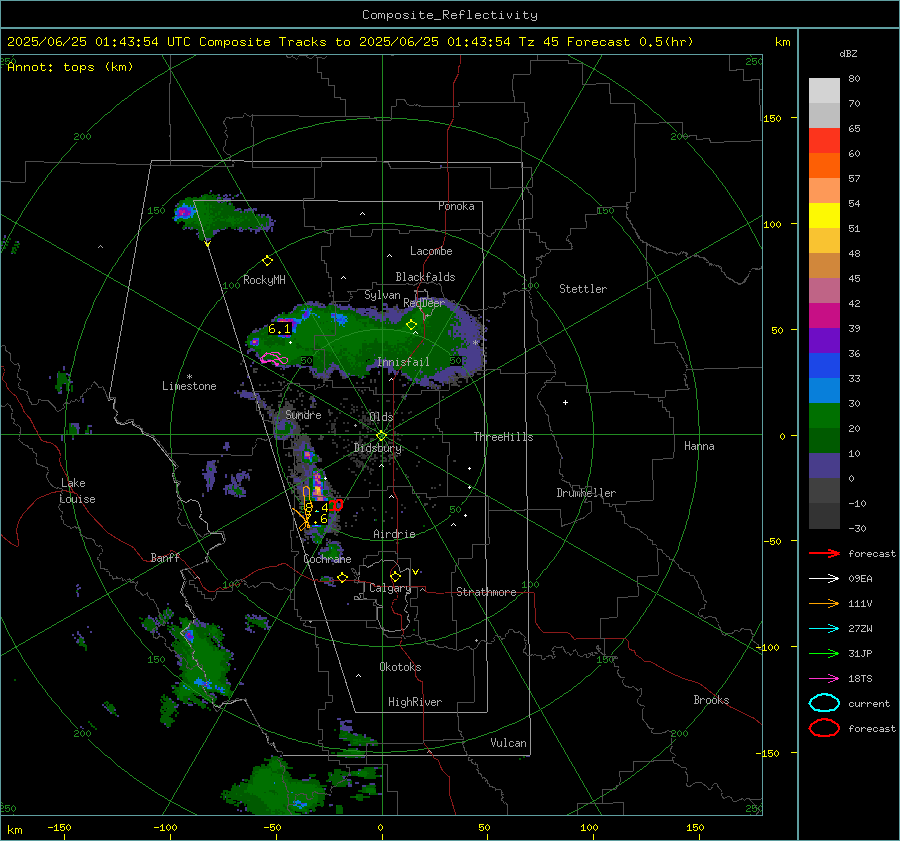Click the yellow diamond marker by RedDeer
This screenshot has width=900, height=841.
pos(411,325)
